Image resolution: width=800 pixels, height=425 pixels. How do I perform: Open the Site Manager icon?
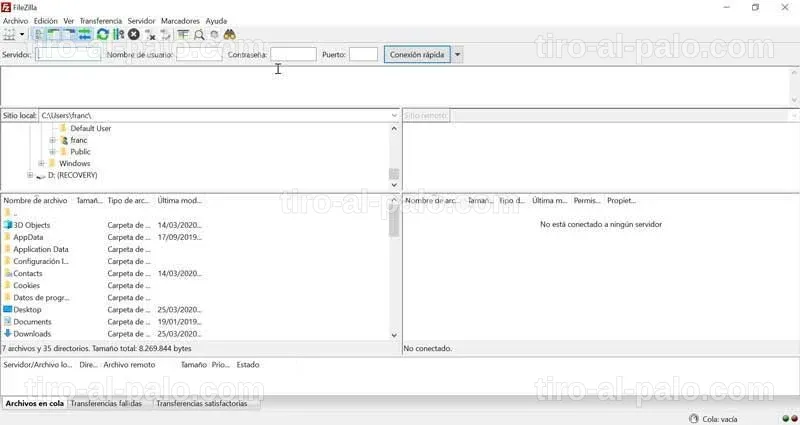pyautogui.click(x=9, y=35)
